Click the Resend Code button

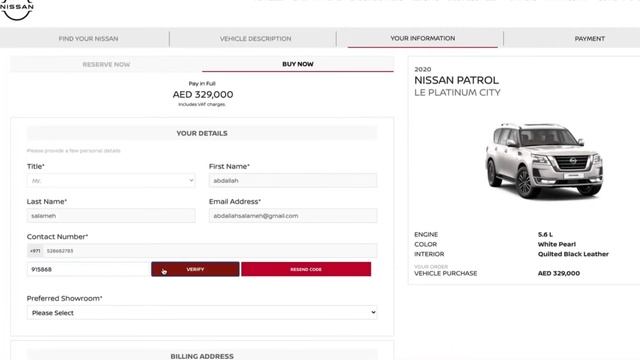pos(306,269)
